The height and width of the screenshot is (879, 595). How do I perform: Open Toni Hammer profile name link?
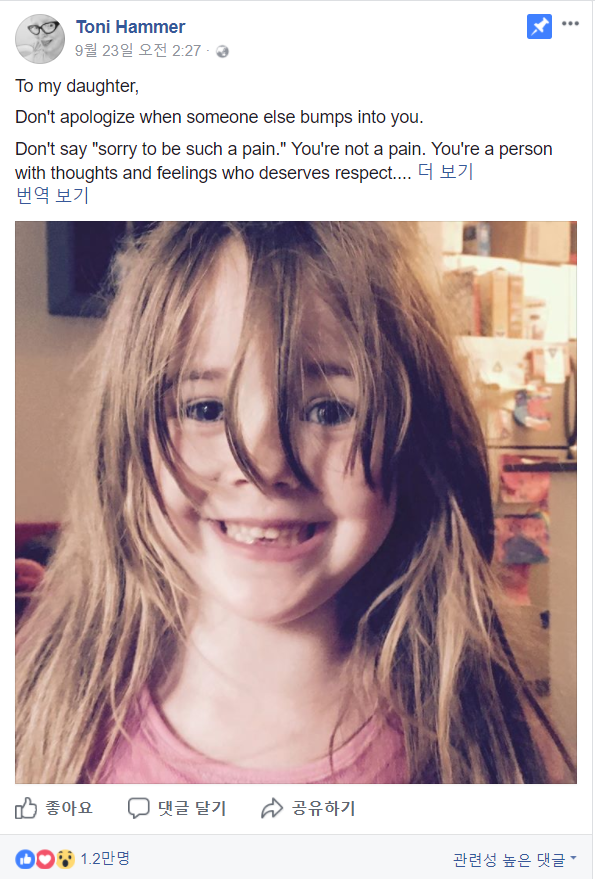[131, 27]
